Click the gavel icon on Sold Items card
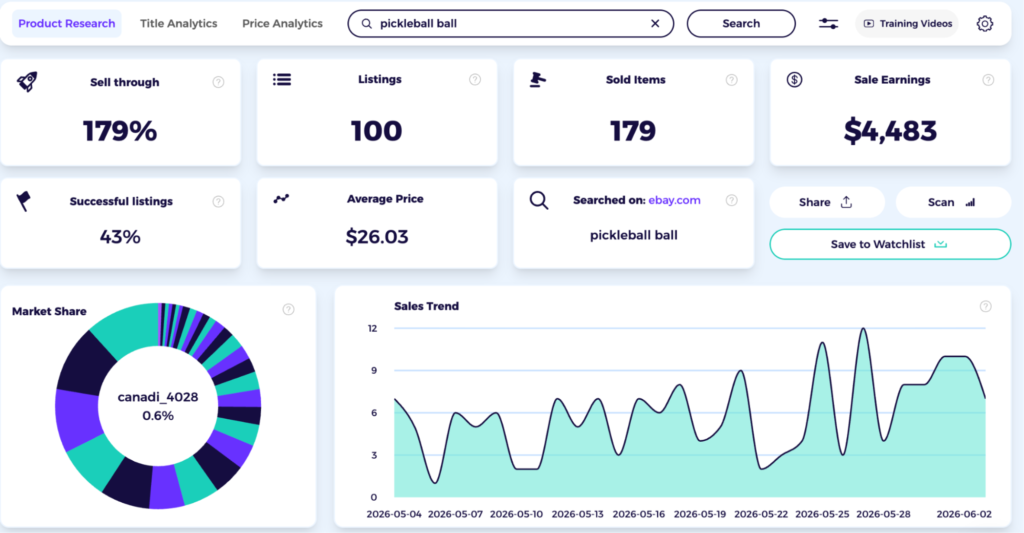1024x533 pixels. pos(537,80)
